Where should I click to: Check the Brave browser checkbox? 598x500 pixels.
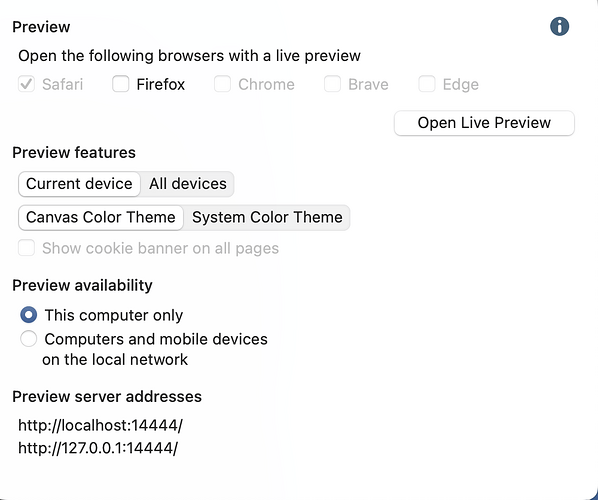332,84
